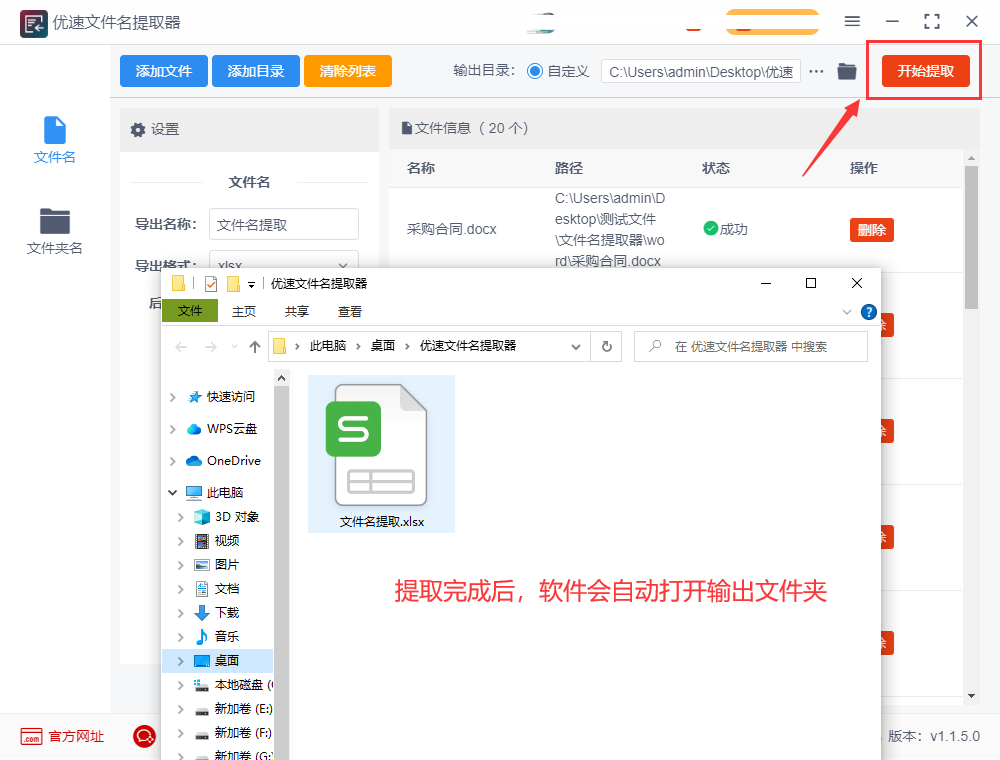The image size is (1000, 760).
Task: Click 桌面 breadcrumb in address bar
Action: 383,346
